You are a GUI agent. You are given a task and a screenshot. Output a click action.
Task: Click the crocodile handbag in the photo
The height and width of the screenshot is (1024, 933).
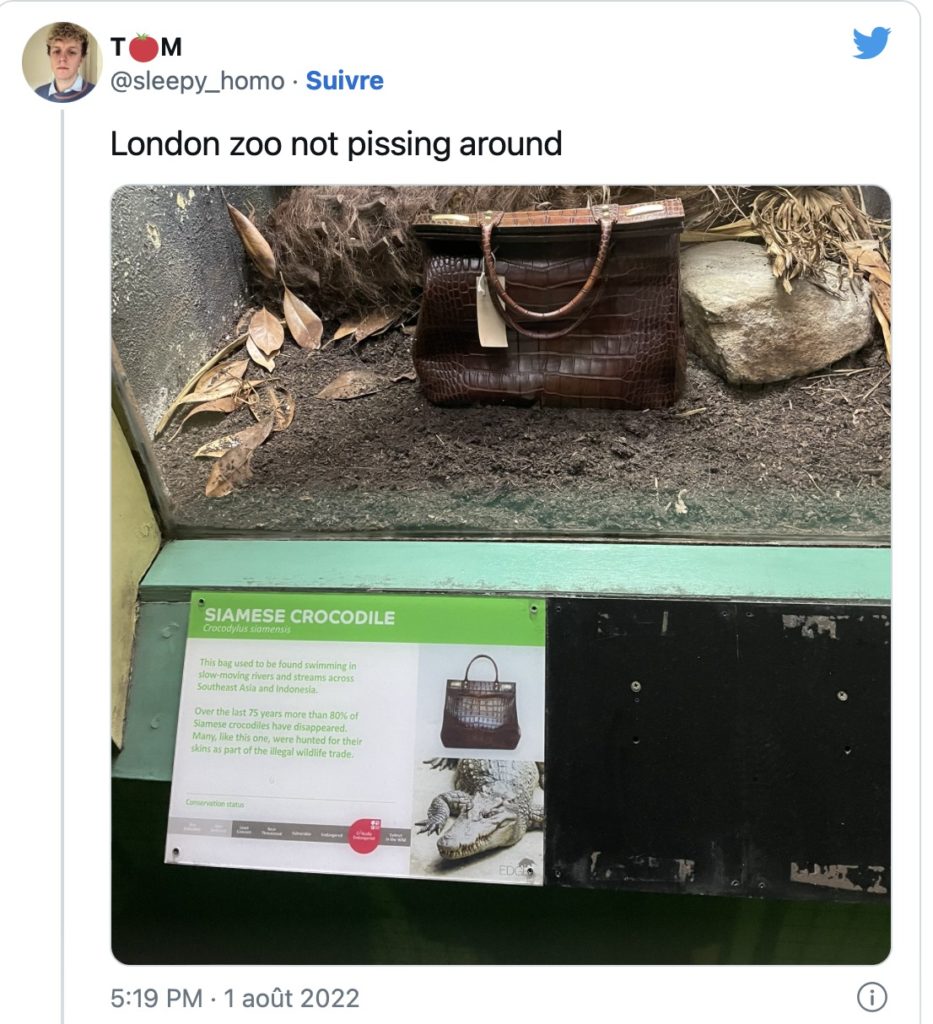tap(548, 305)
